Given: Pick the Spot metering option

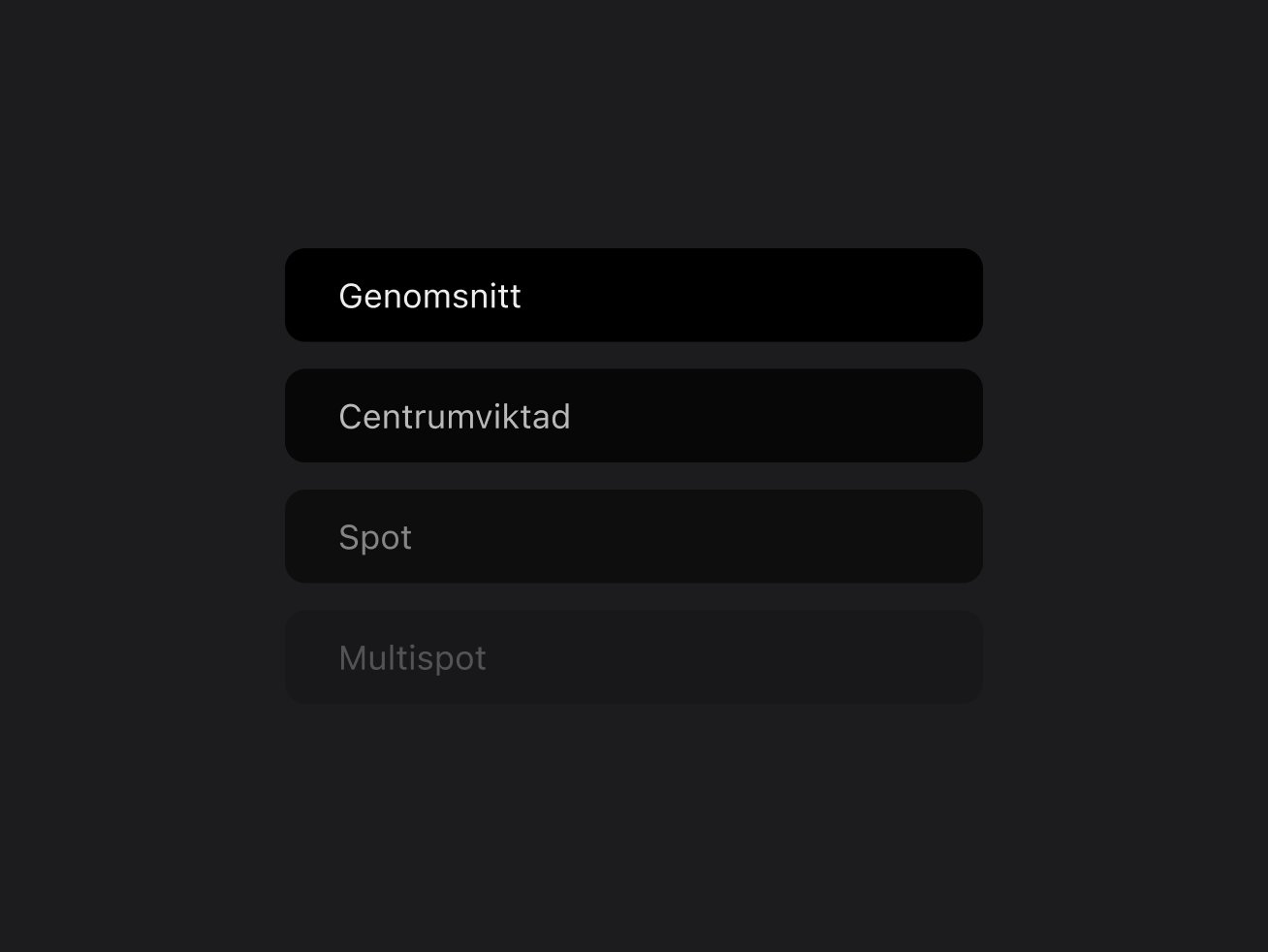Looking at the screenshot, I should click(x=633, y=536).
